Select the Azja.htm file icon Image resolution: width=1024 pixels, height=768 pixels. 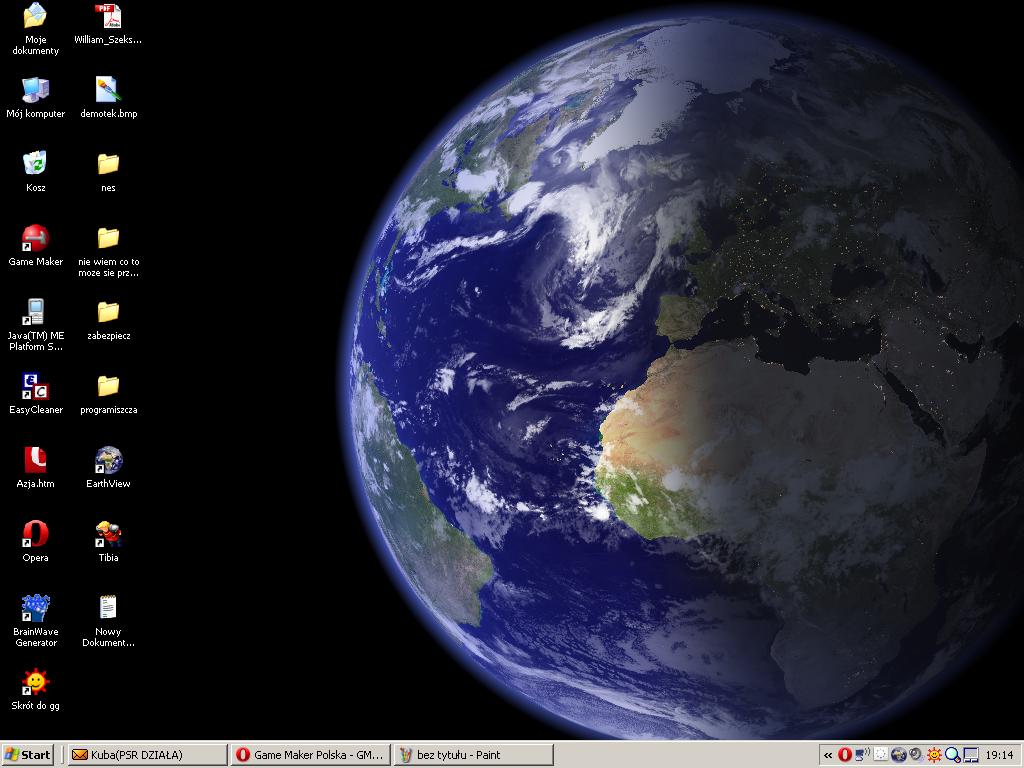point(35,462)
